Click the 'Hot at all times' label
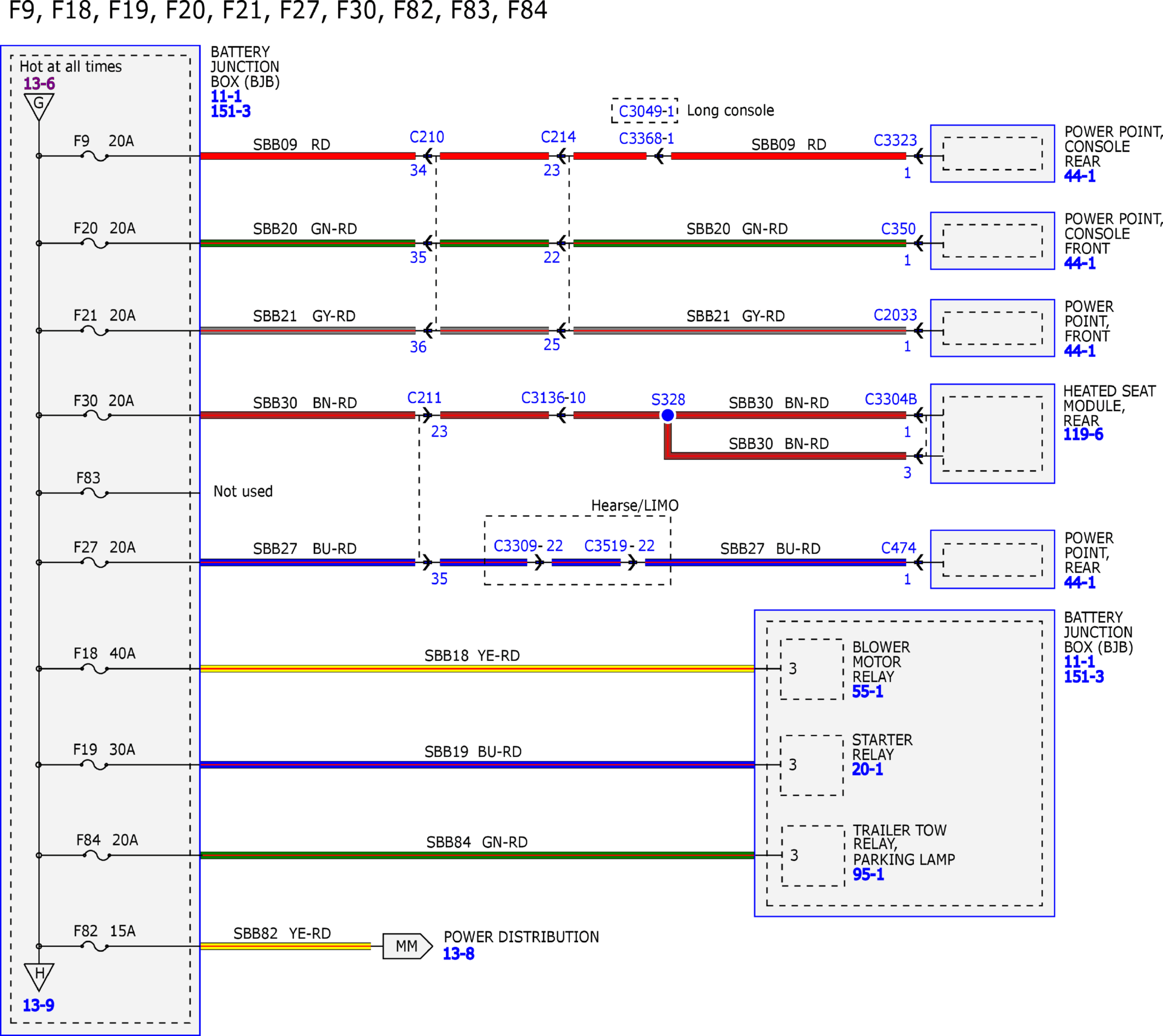The width and height of the screenshot is (1163, 1036). [70, 67]
